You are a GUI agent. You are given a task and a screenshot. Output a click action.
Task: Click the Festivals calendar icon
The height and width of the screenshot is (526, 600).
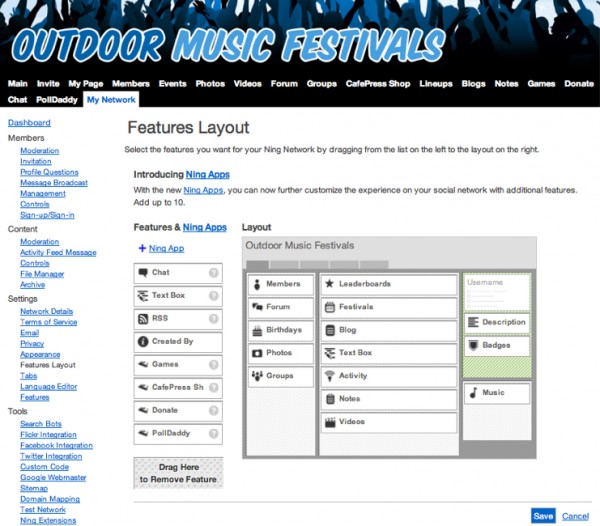click(x=329, y=307)
